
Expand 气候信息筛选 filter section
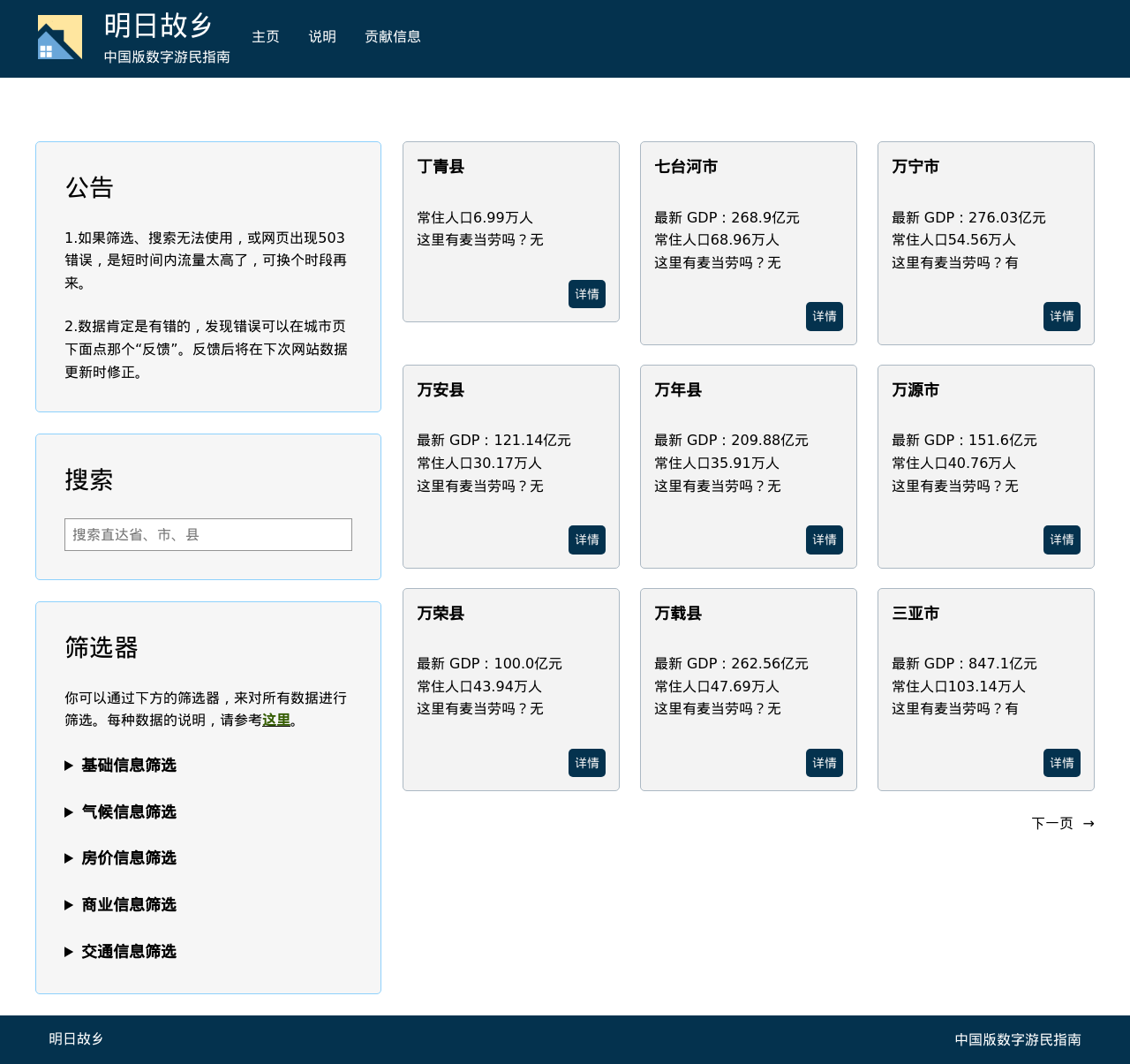[x=129, y=812]
